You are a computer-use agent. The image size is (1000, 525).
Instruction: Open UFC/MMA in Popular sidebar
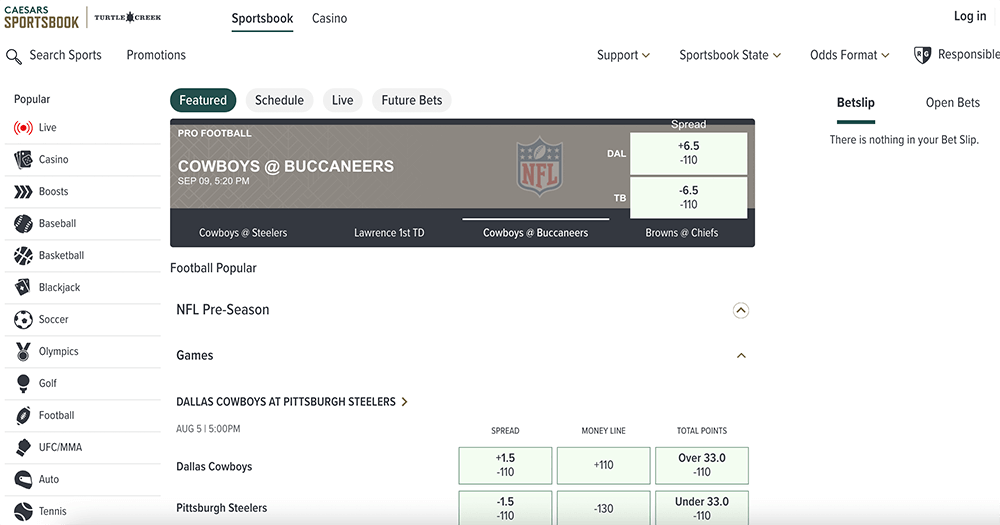pyautogui.click(x=83, y=447)
